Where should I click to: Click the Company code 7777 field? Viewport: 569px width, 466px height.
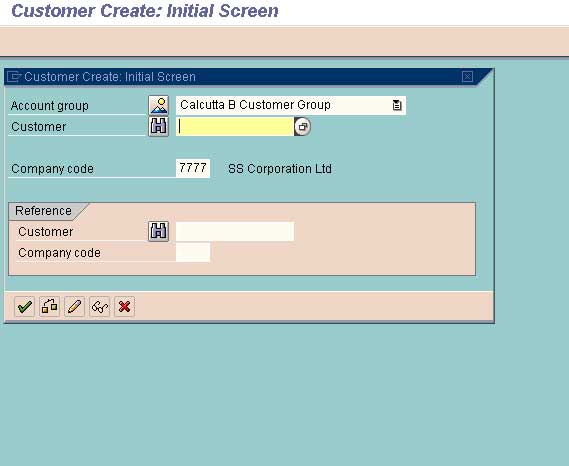pos(193,168)
